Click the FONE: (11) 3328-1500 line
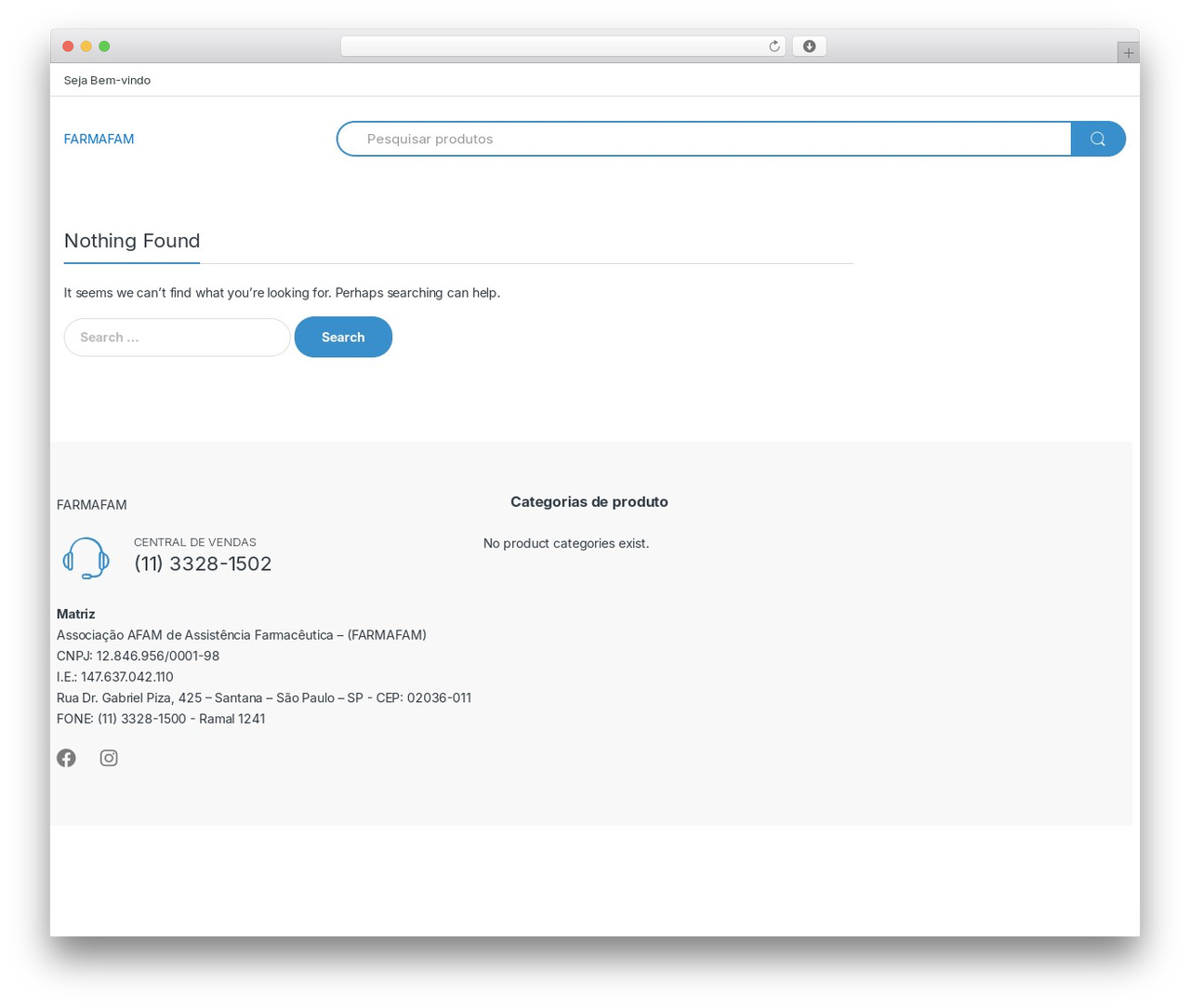 161,719
